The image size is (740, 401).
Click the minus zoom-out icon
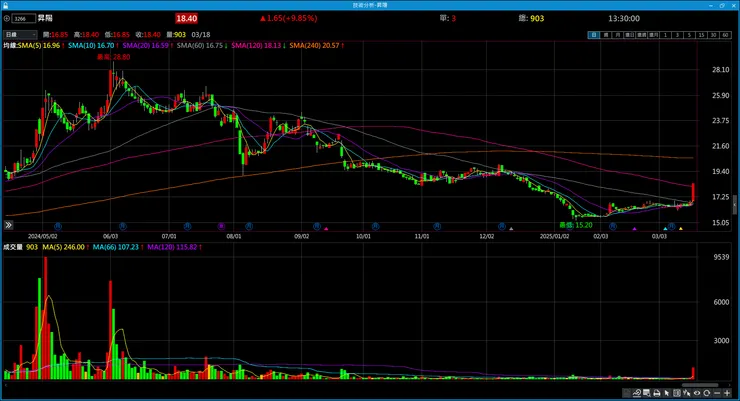(717, 393)
